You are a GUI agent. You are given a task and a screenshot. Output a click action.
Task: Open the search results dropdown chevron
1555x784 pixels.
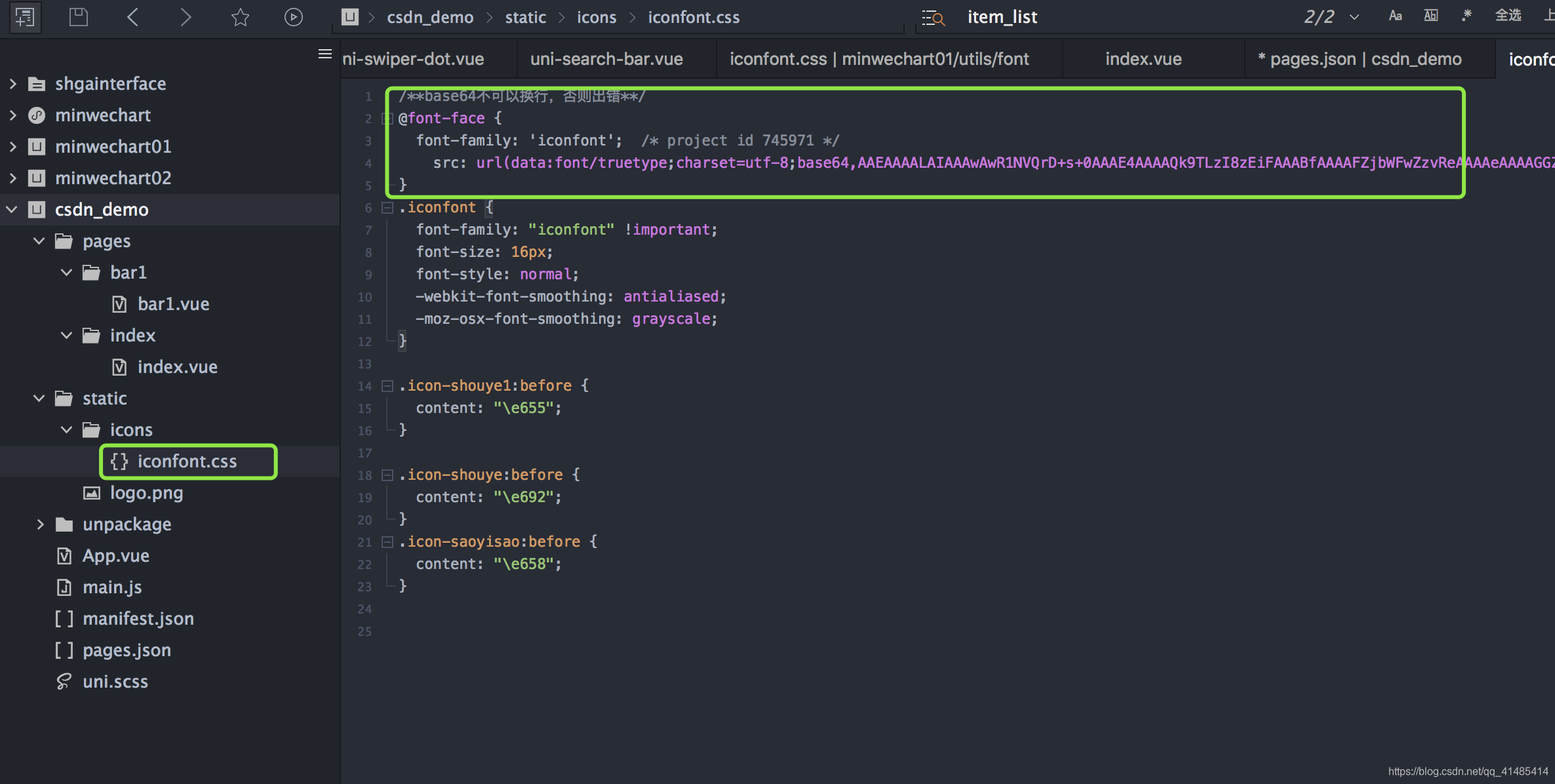[1354, 18]
